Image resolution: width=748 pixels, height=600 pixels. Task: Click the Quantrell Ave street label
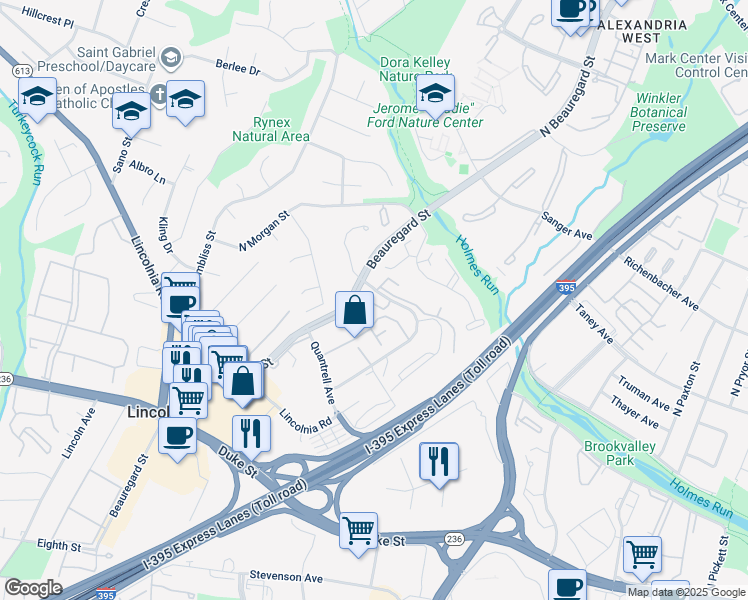(x=322, y=373)
